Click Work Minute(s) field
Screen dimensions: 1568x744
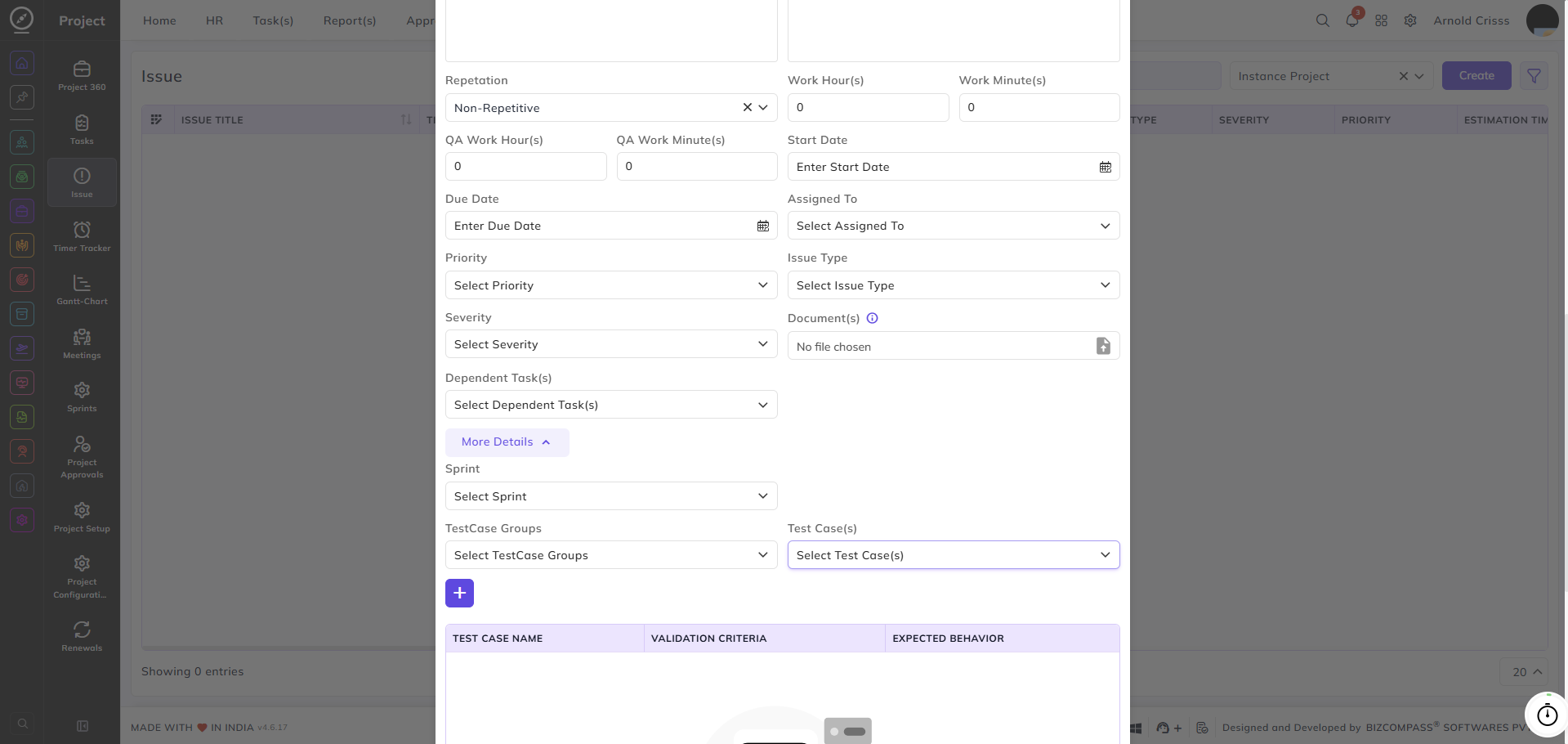pyautogui.click(x=1039, y=107)
